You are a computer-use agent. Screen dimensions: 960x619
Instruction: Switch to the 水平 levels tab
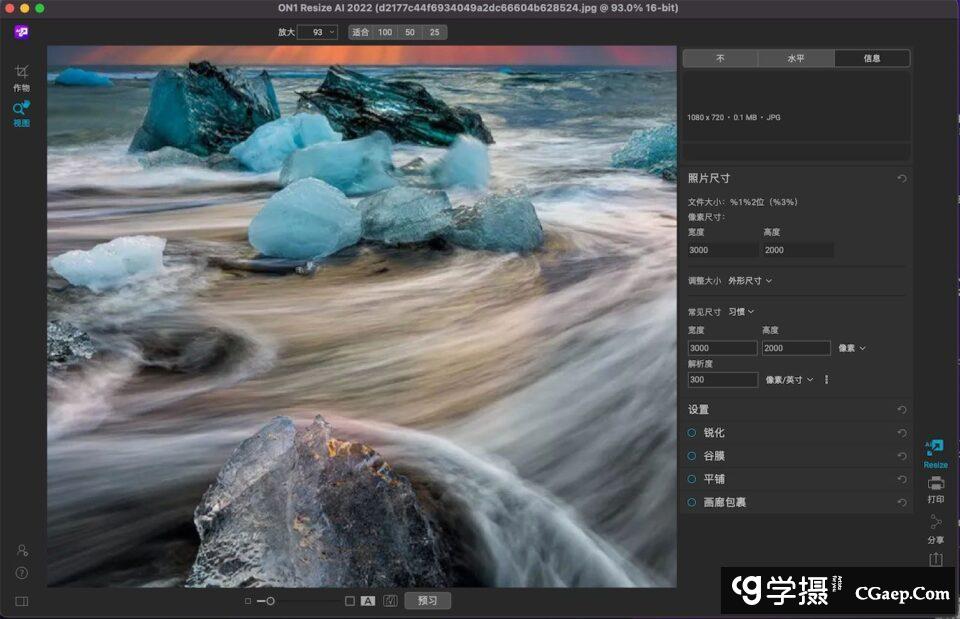(x=796, y=58)
